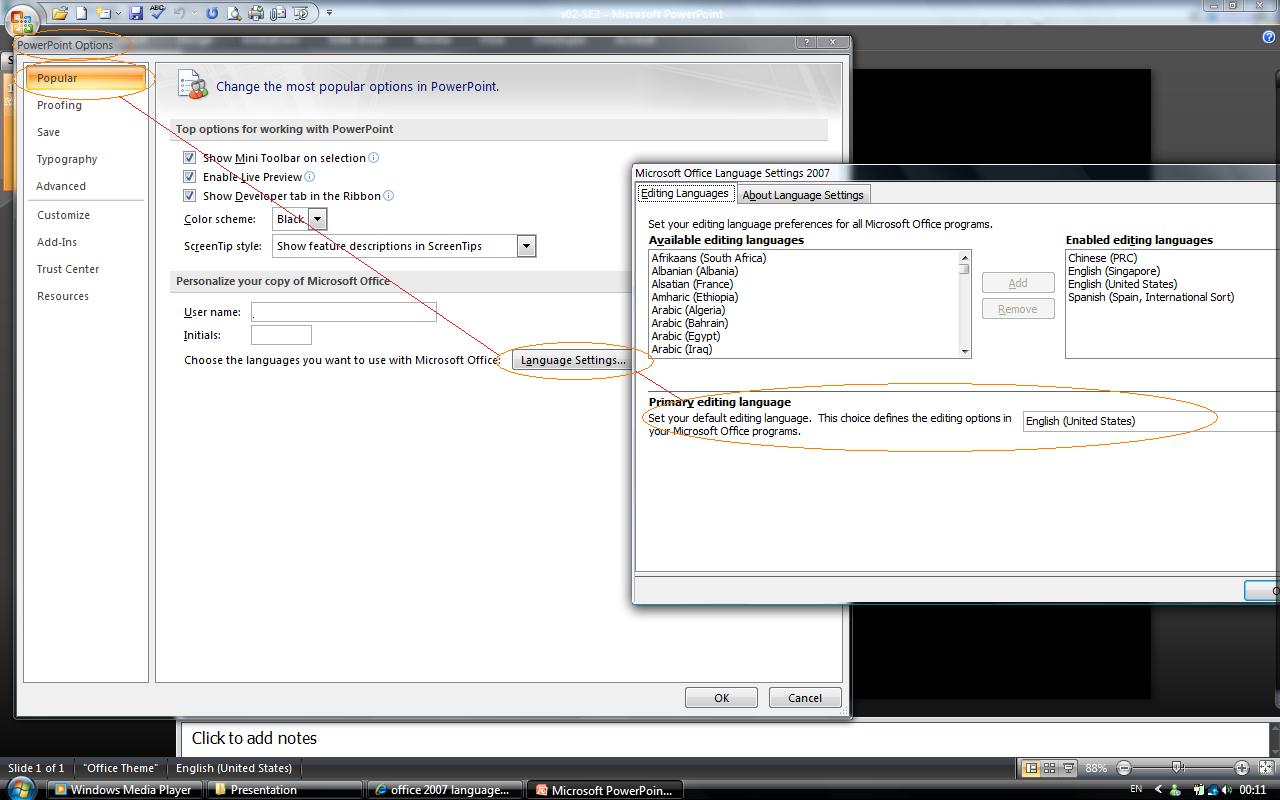Click the Office button orb

coord(20,18)
